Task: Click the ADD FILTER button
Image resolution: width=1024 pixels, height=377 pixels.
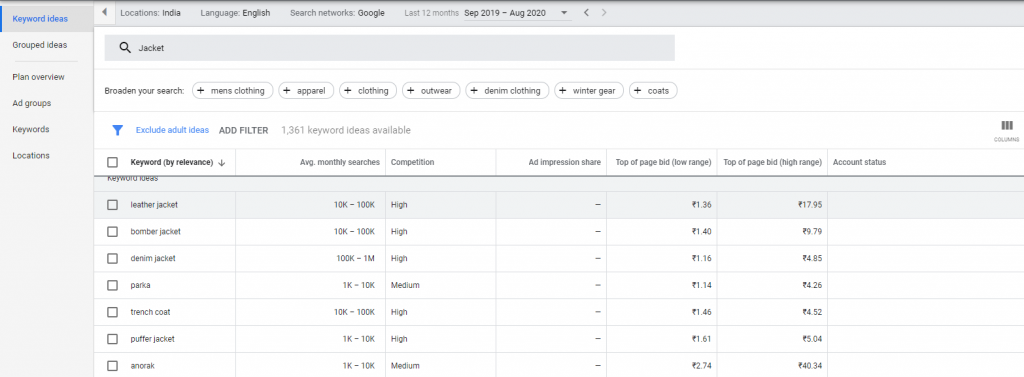Action: (x=244, y=131)
